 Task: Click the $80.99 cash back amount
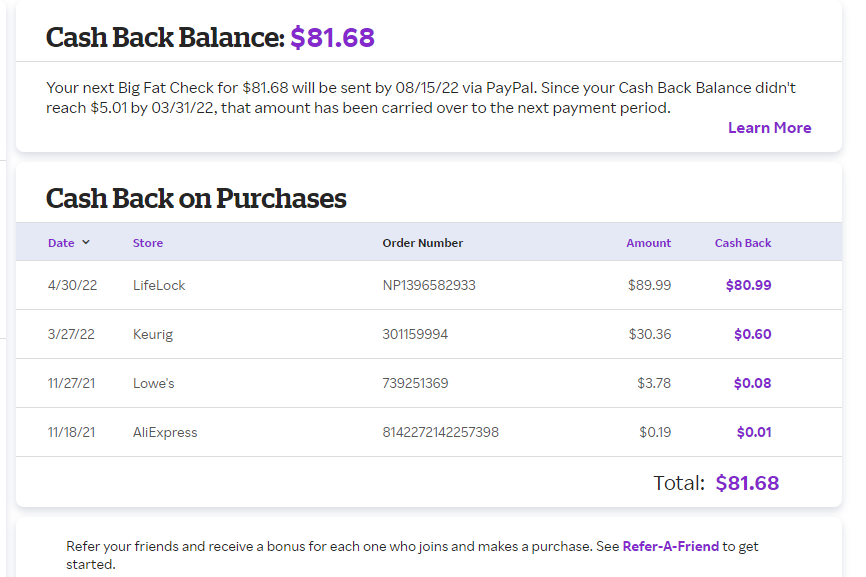pyautogui.click(x=748, y=285)
